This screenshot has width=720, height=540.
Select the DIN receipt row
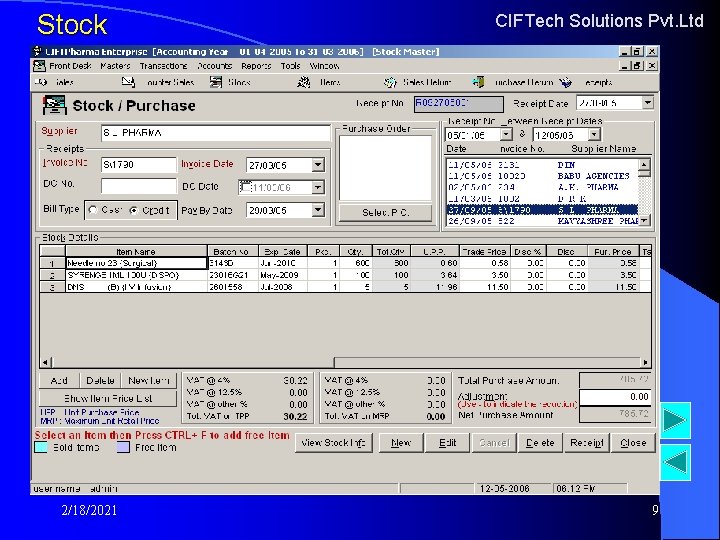point(542,165)
